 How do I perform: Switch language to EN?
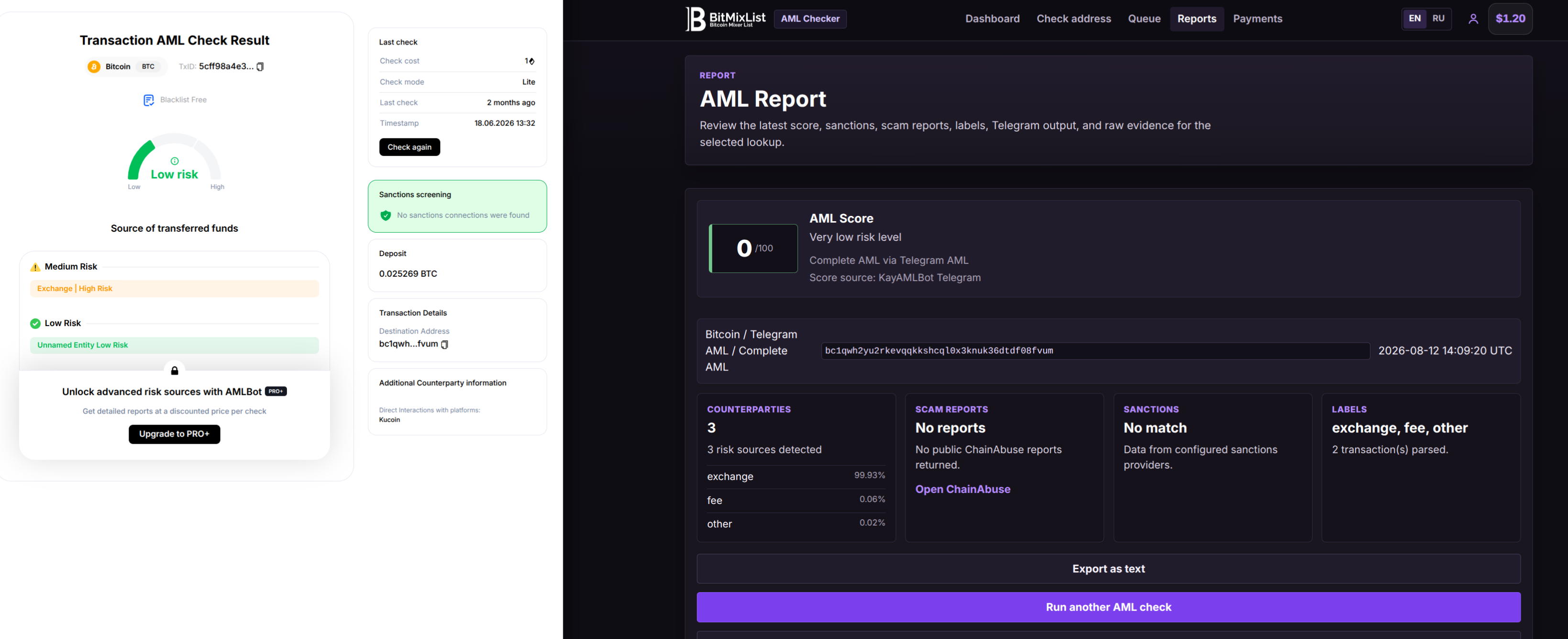(1414, 18)
